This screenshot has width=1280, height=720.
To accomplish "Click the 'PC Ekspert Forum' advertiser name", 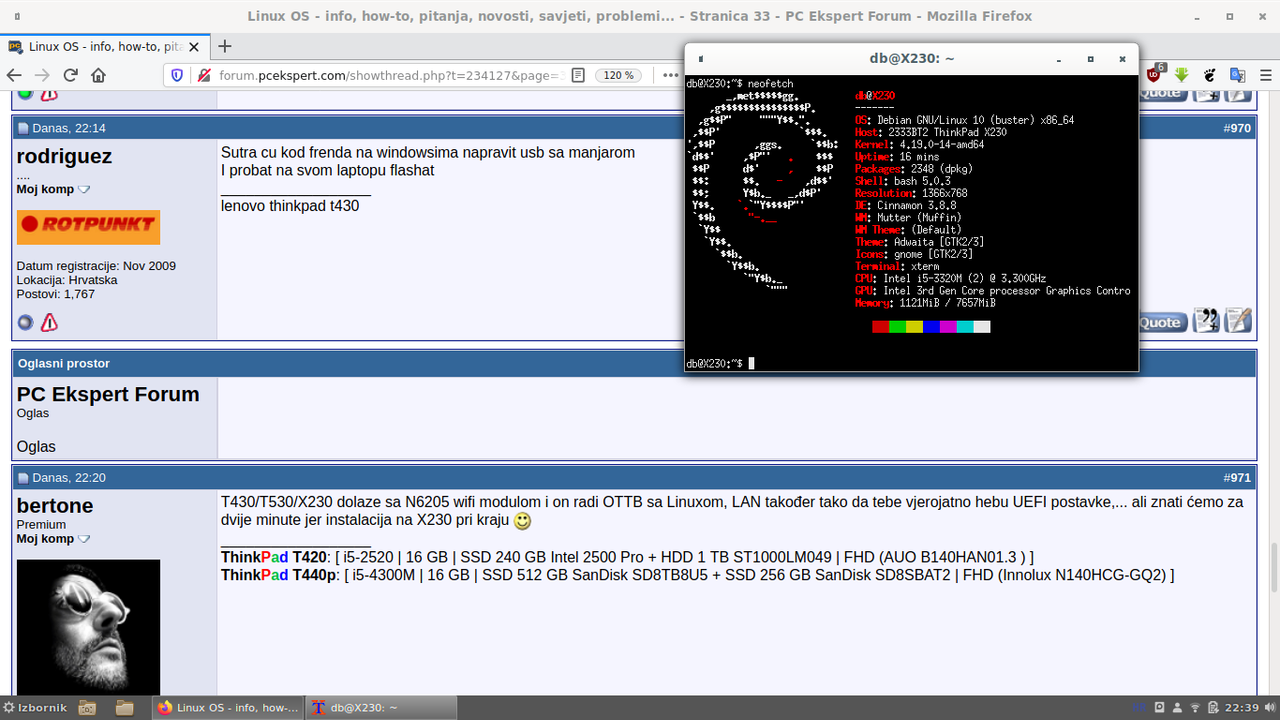I will click(108, 394).
